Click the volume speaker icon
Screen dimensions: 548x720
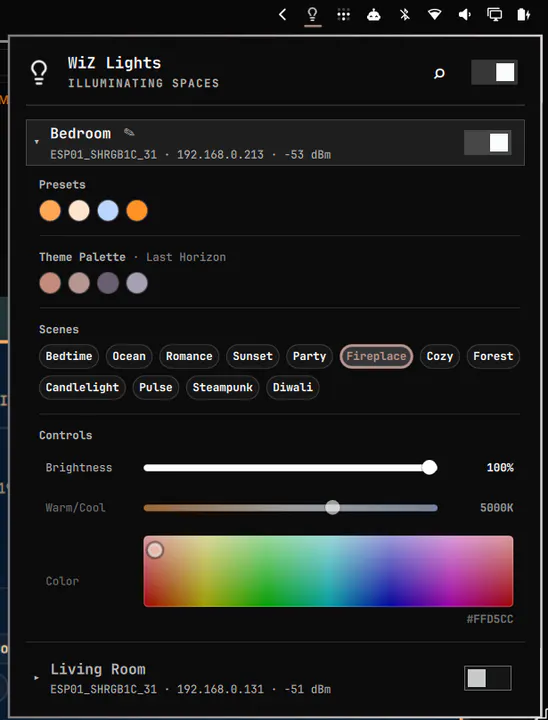(x=464, y=15)
